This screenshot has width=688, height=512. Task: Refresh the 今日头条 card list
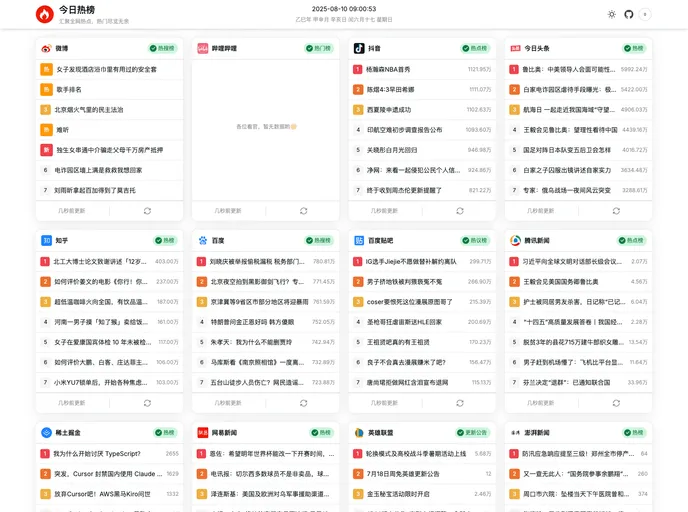point(616,211)
